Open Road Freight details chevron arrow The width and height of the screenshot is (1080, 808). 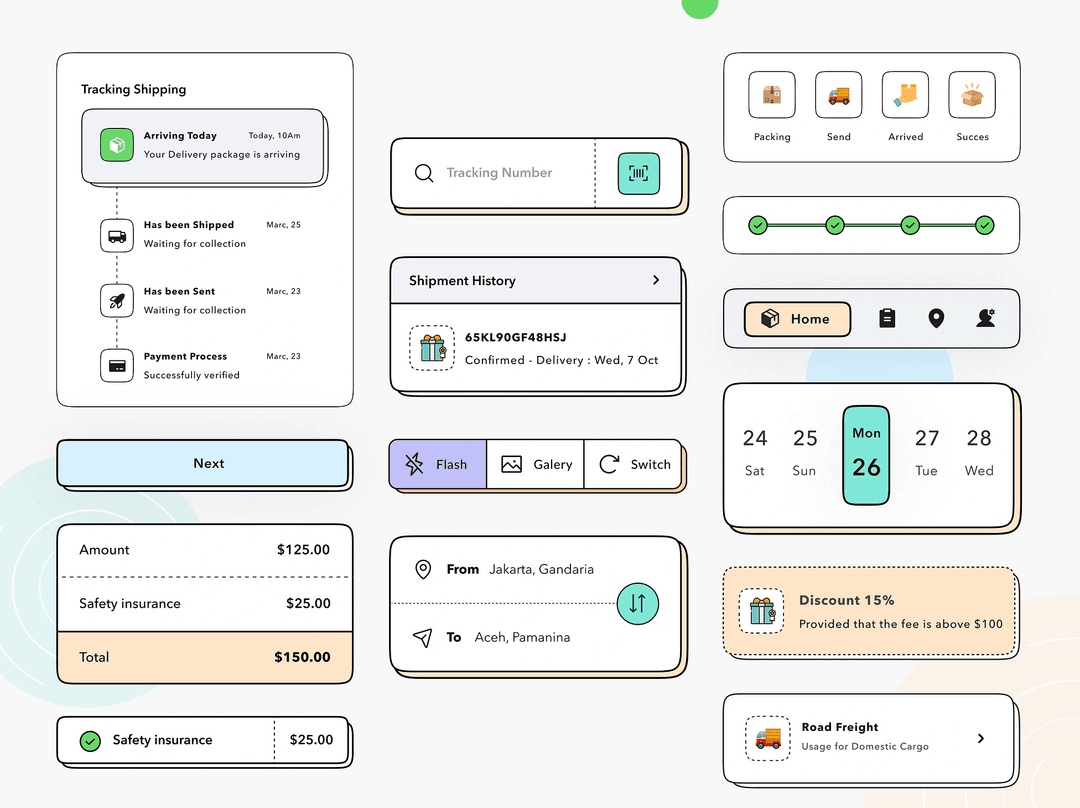(981, 738)
